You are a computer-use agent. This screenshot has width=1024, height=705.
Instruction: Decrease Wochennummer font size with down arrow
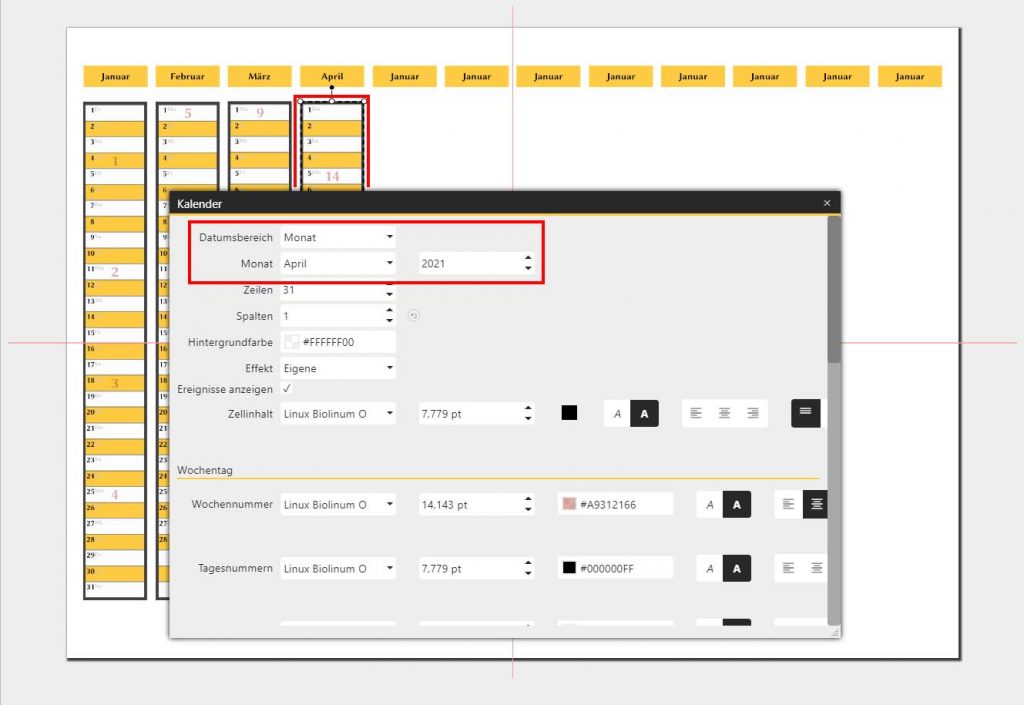[528, 510]
